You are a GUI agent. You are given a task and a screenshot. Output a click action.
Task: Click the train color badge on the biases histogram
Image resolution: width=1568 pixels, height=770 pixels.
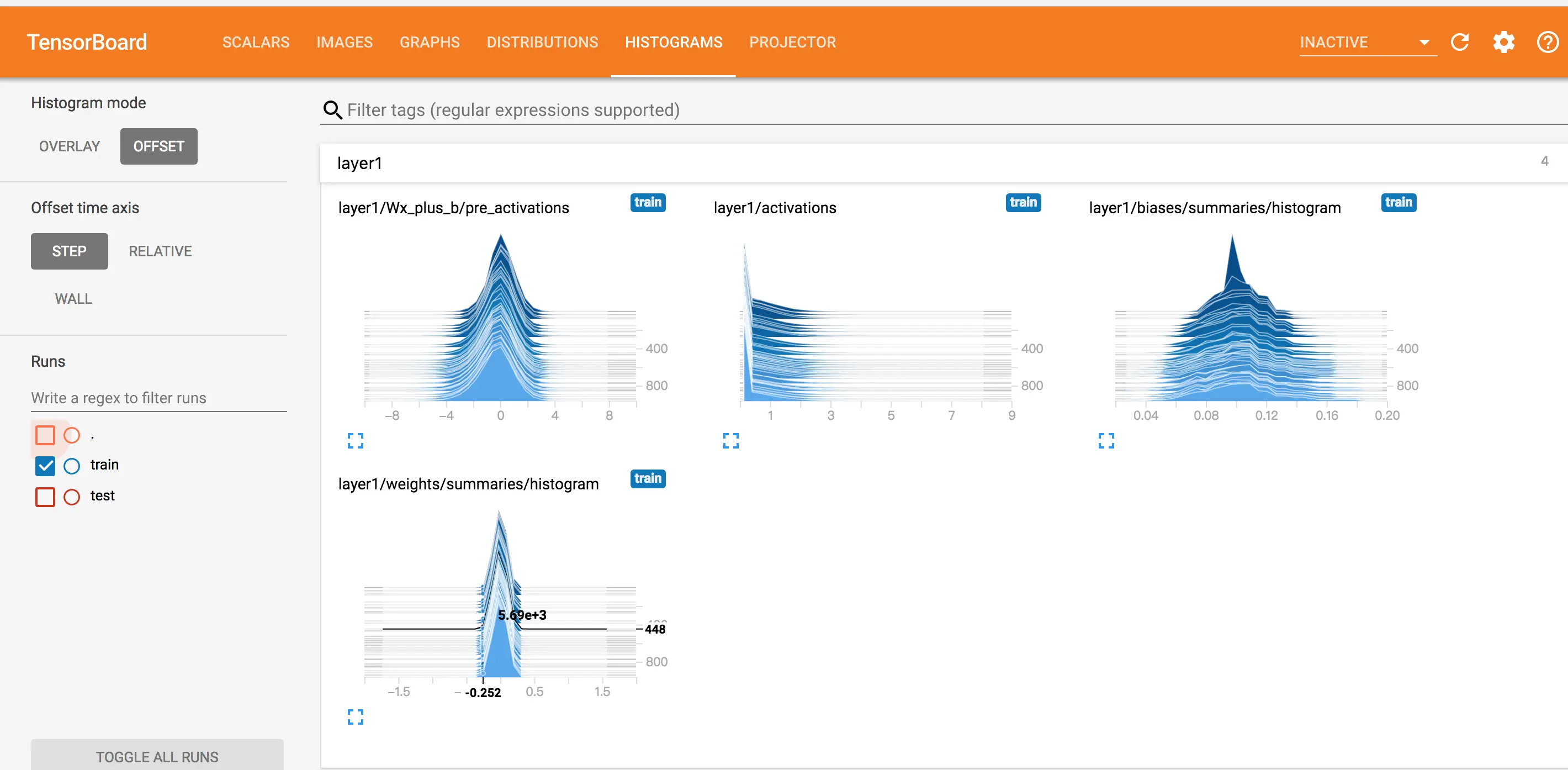click(x=1398, y=202)
